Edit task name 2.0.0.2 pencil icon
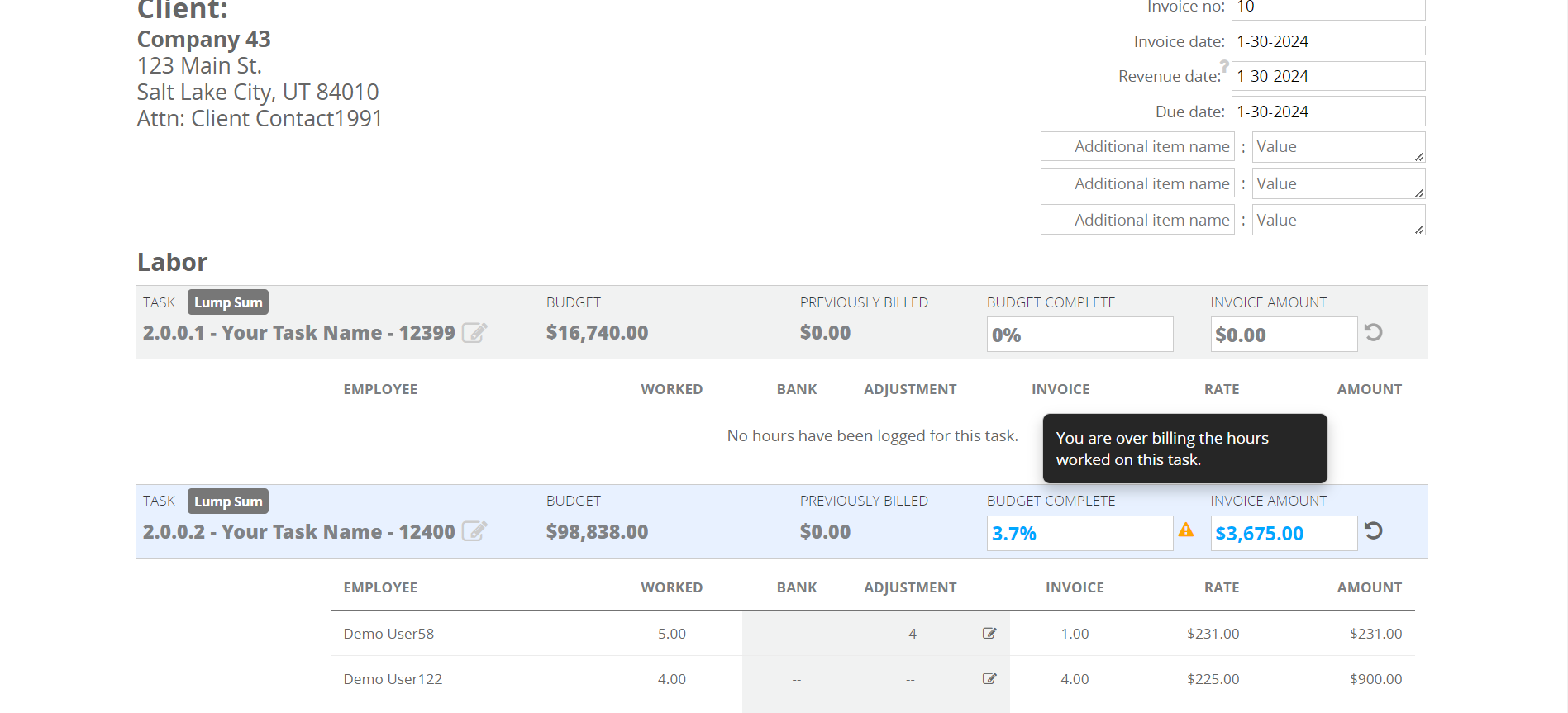This screenshot has height=713, width=1568. coord(474,530)
